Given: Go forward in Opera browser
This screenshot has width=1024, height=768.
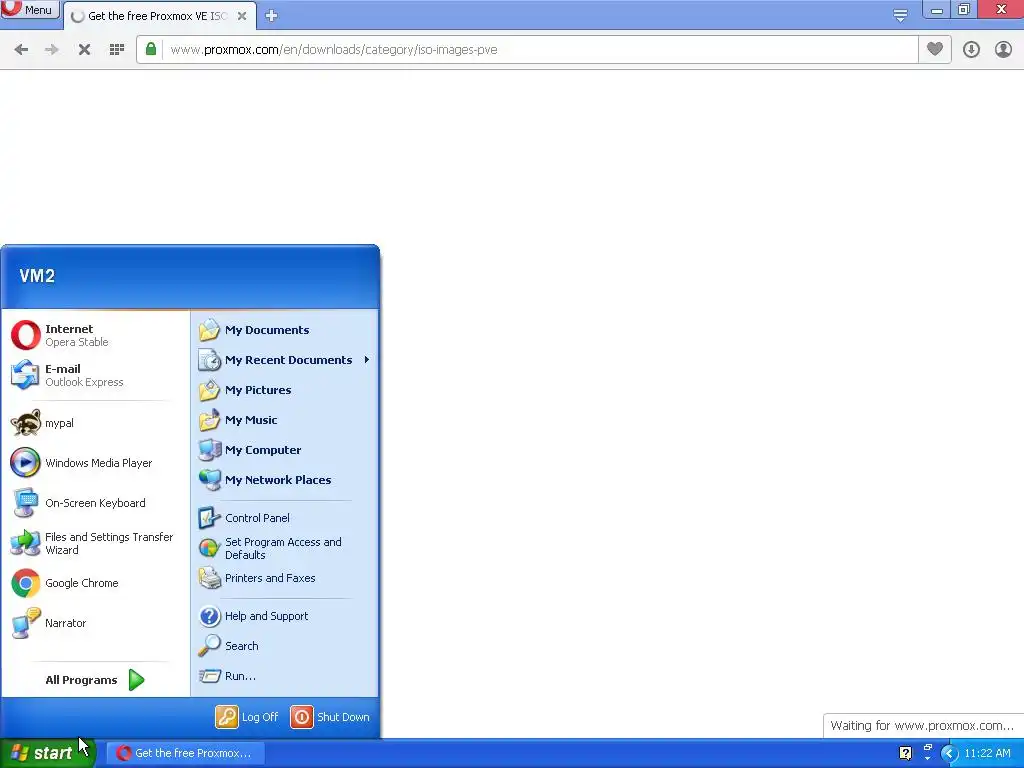Looking at the screenshot, I should click(52, 50).
